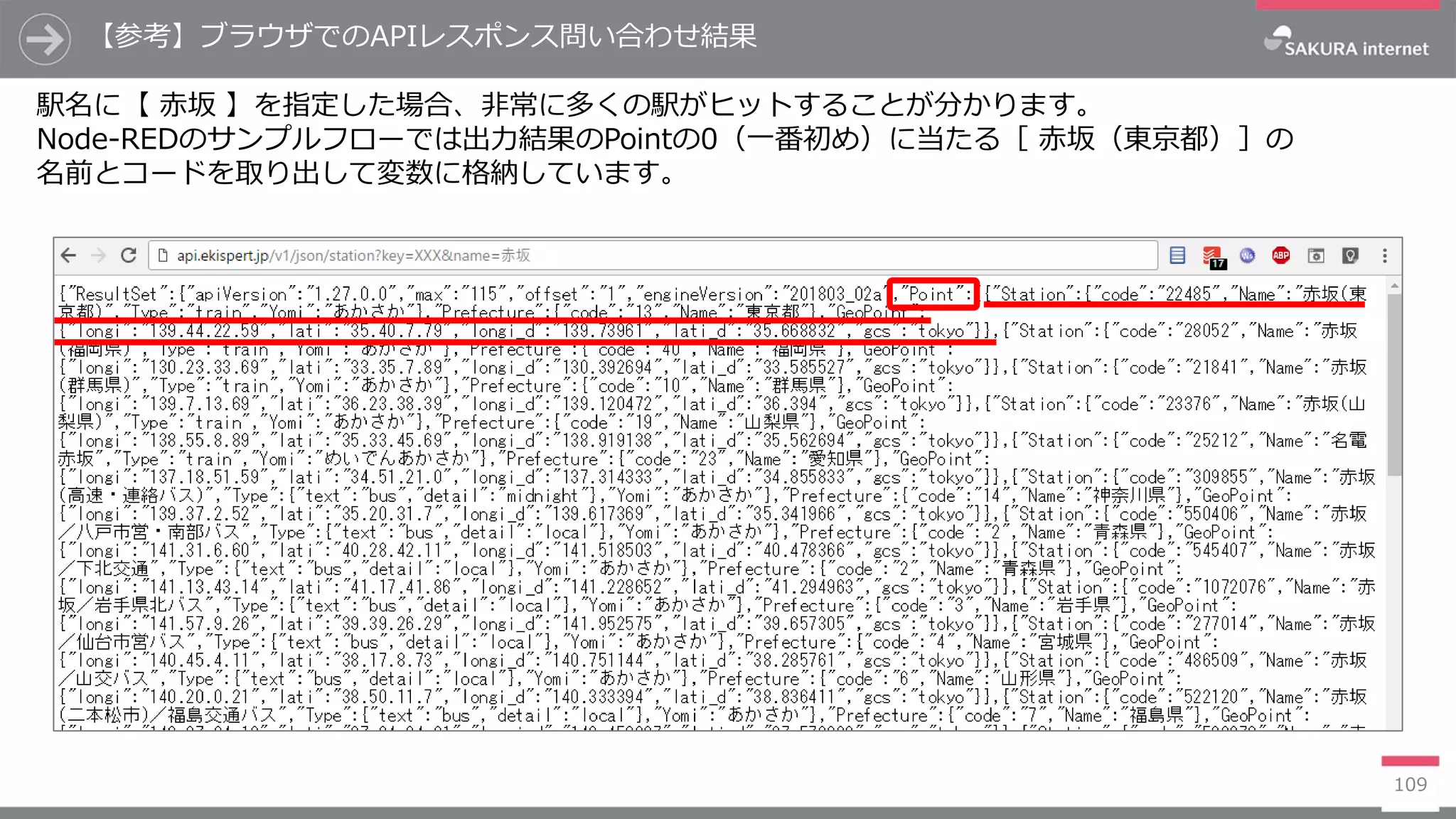Click the slide header arrow circle icon
Screen dimensions: 1456x819
(x=45, y=39)
